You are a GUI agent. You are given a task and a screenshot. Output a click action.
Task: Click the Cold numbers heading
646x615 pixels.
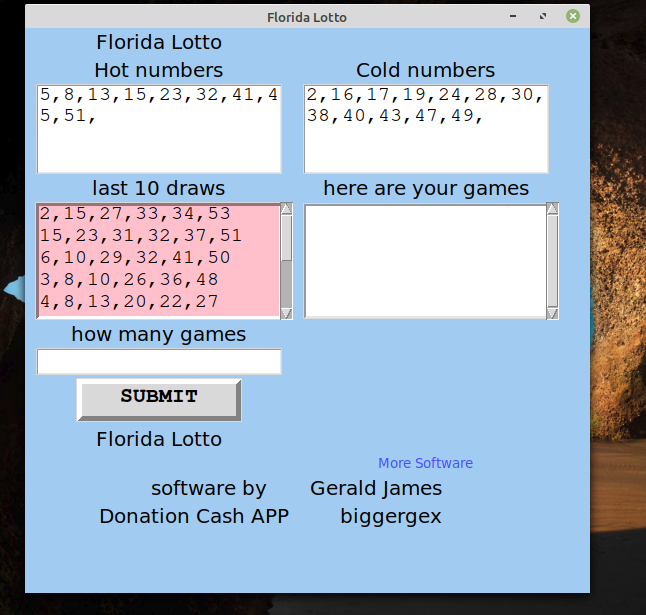[x=425, y=70]
